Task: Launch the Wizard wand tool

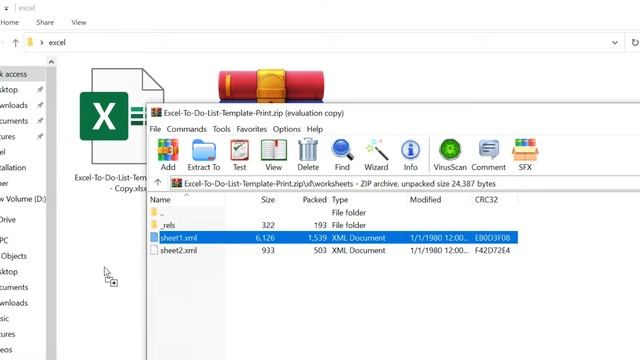Action: click(x=376, y=155)
